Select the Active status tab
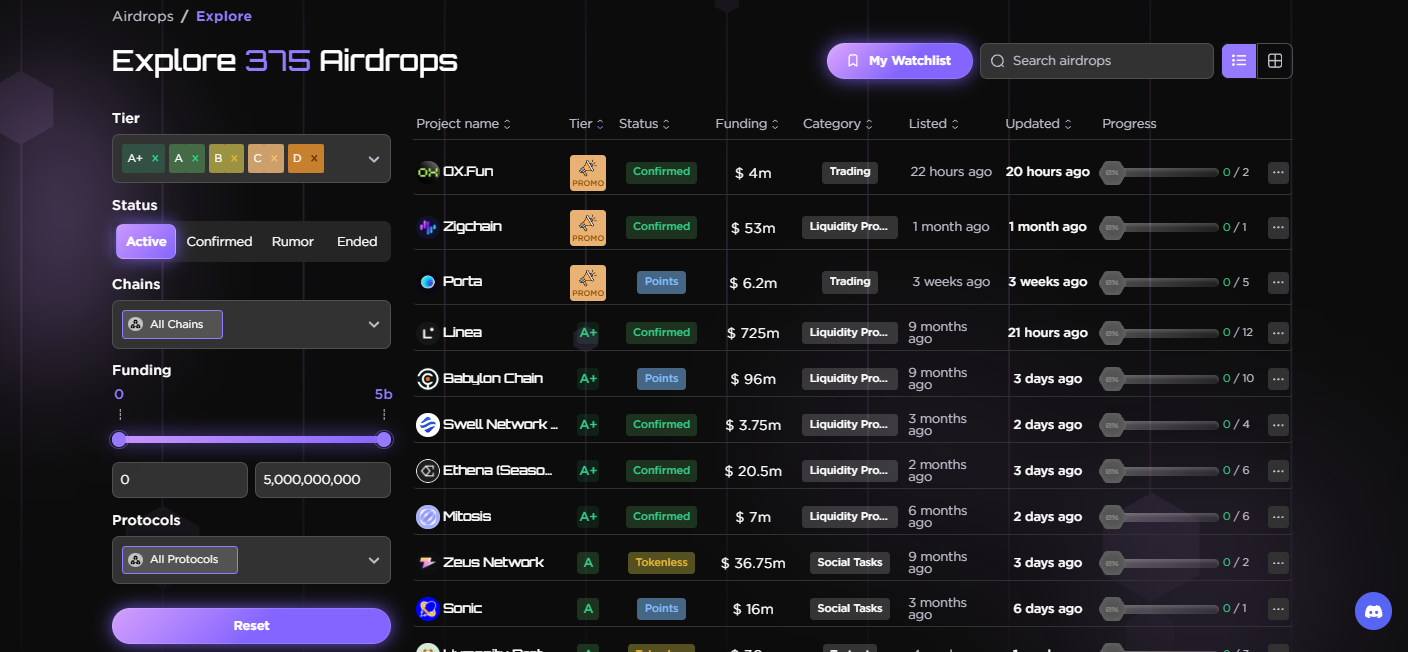 [x=146, y=242]
